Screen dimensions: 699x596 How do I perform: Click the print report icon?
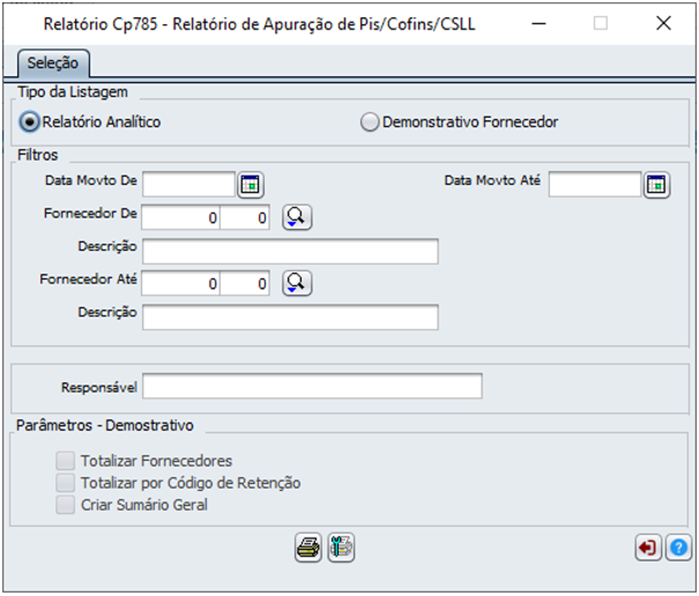point(308,547)
